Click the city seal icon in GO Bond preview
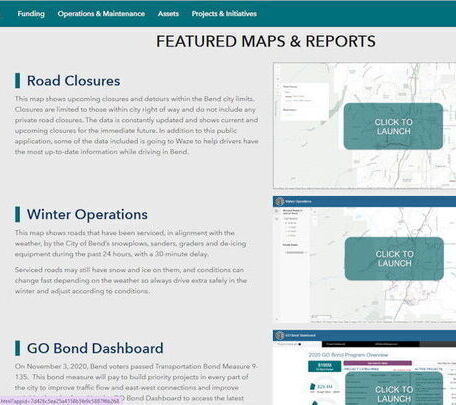456x405 pixels. coord(280,335)
